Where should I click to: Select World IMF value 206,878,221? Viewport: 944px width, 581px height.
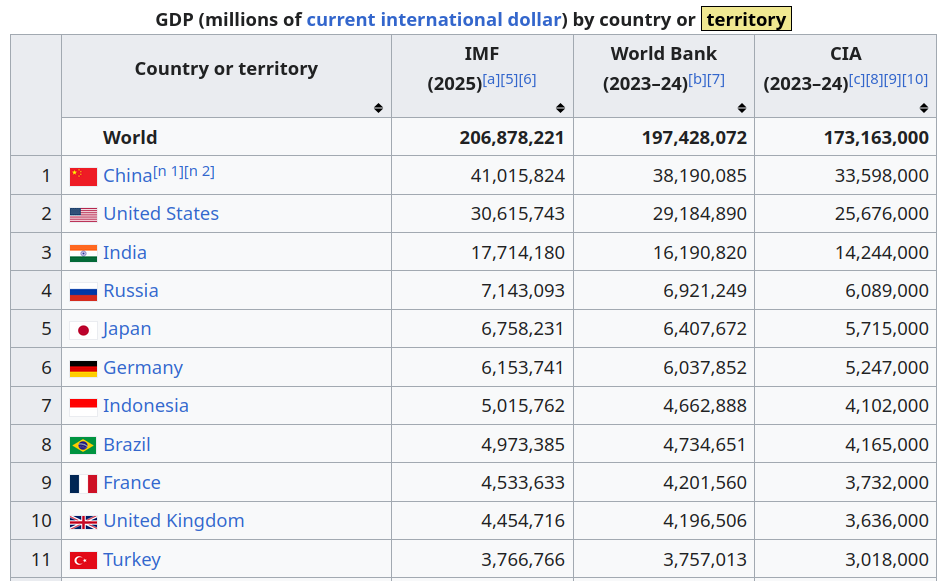coord(512,138)
